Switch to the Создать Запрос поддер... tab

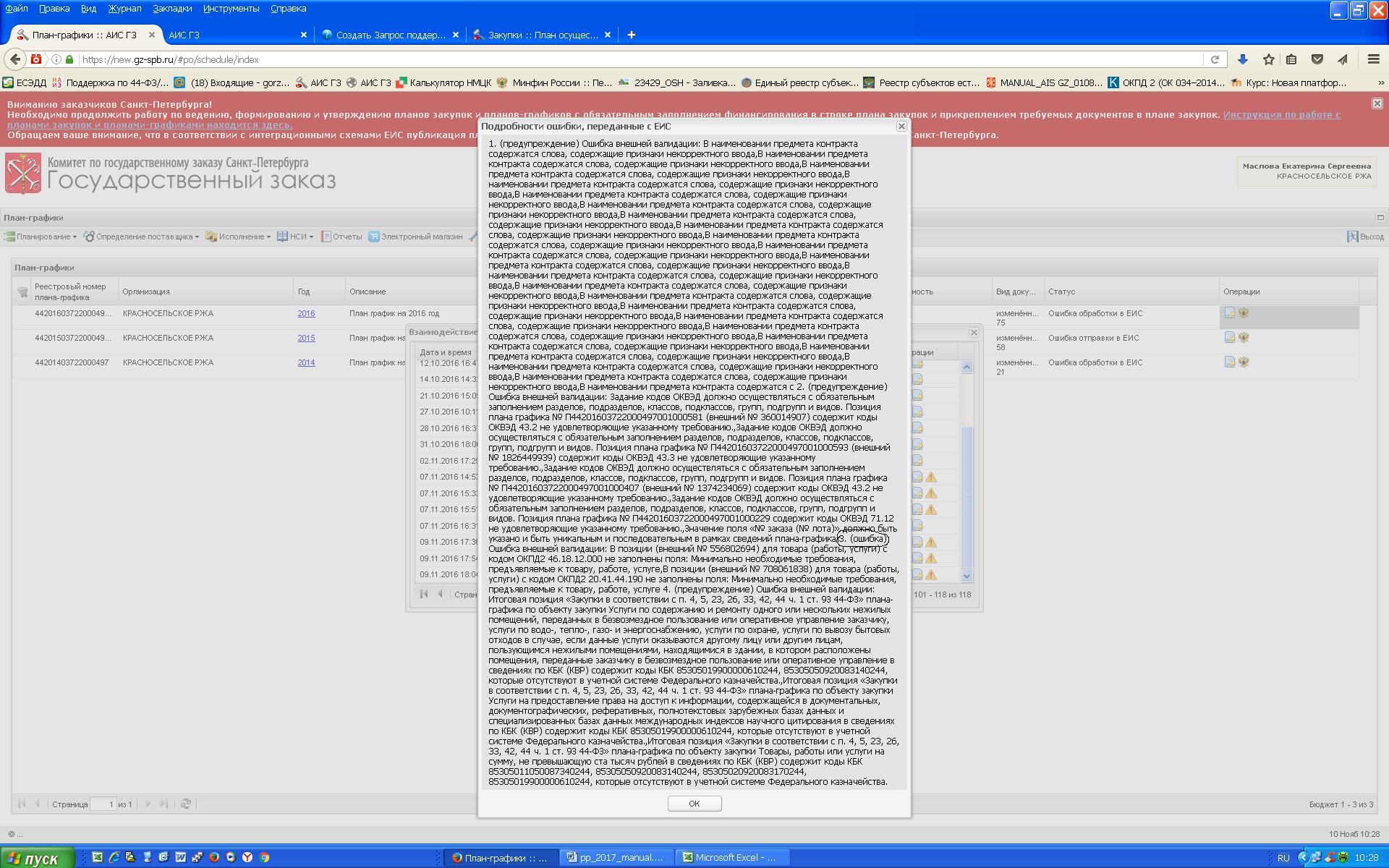(x=390, y=35)
